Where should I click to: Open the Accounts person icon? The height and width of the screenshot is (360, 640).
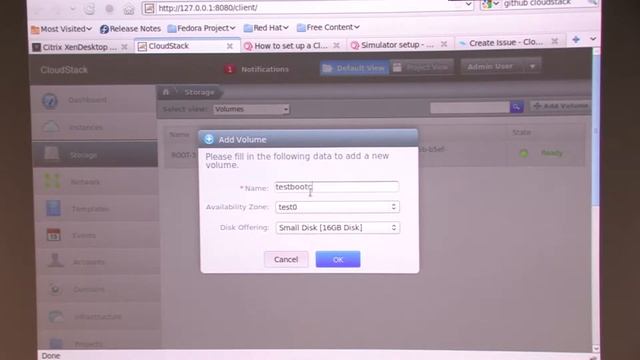tap(55, 261)
